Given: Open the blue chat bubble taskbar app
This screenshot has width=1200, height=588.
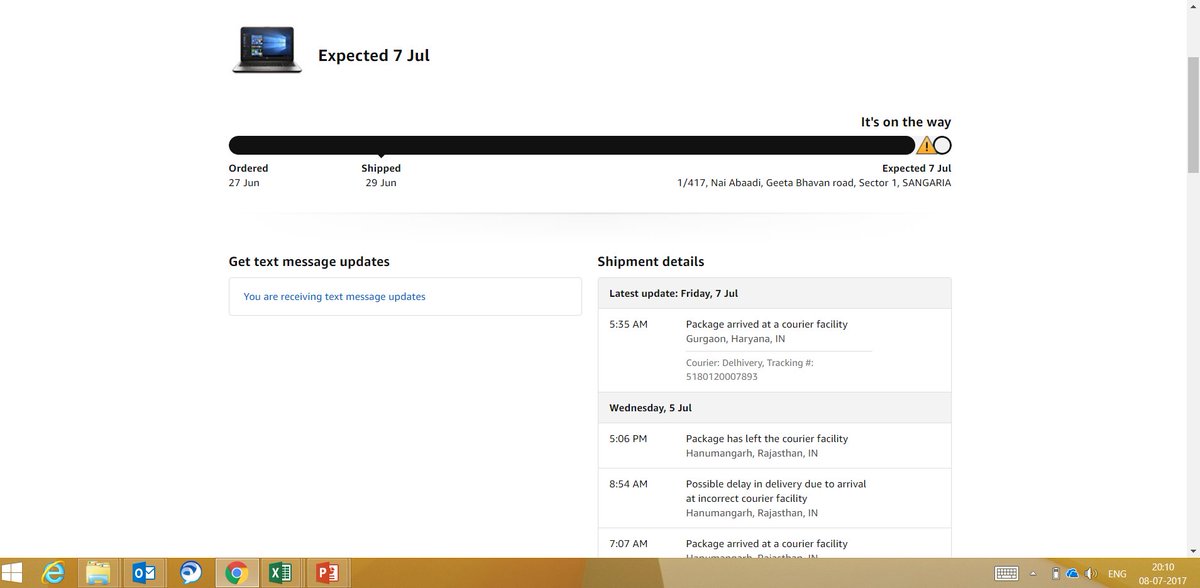Looking at the screenshot, I should click(190, 573).
